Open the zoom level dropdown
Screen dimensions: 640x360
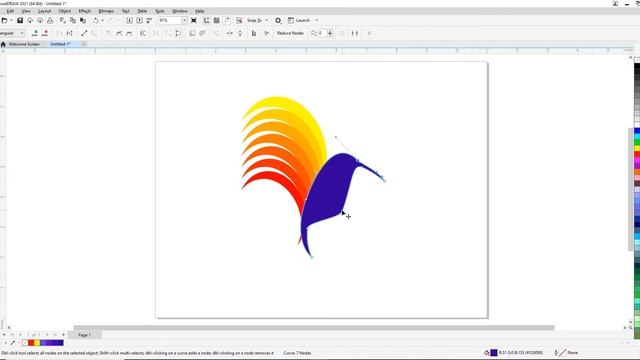point(184,20)
